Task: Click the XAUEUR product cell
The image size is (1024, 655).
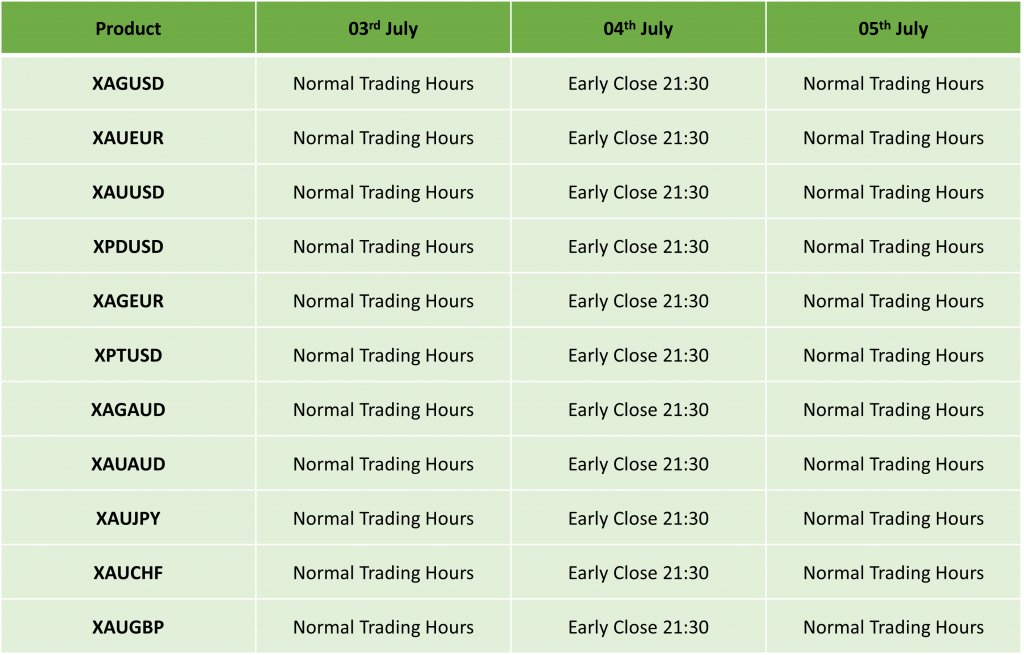Action: (128, 138)
